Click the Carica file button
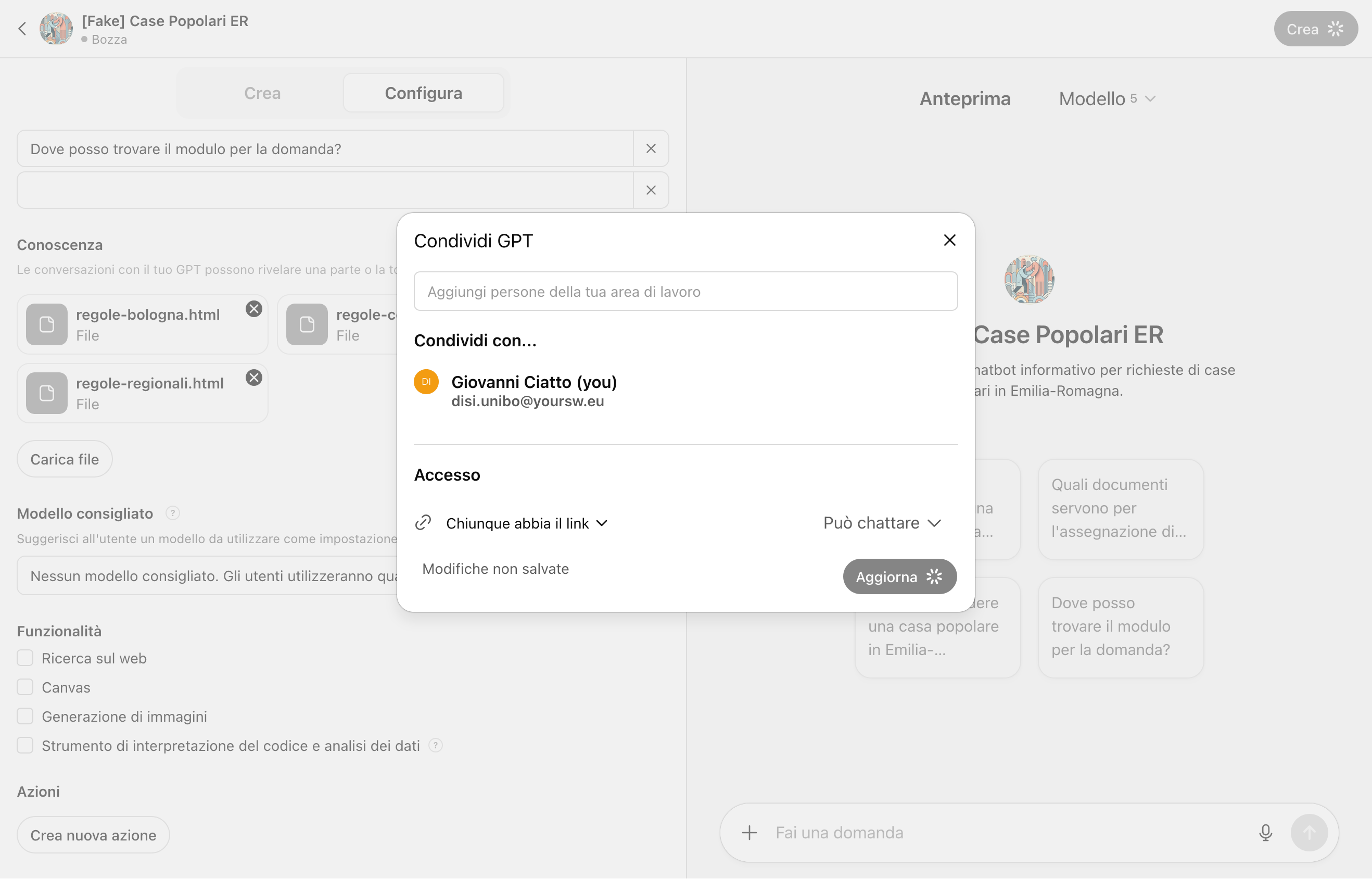 click(65, 459)
